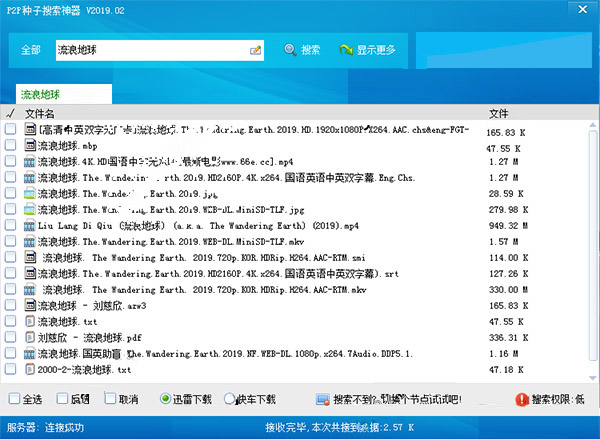Sort by 文件名 column header

pos(39,114)
